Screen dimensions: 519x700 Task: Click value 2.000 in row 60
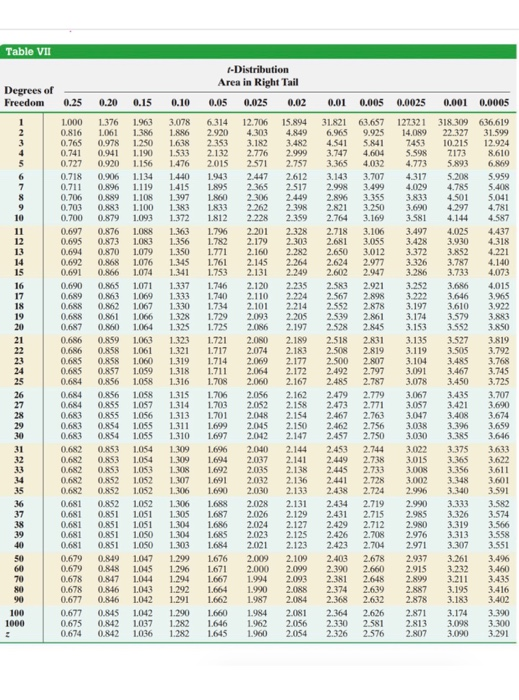(257, 569)
